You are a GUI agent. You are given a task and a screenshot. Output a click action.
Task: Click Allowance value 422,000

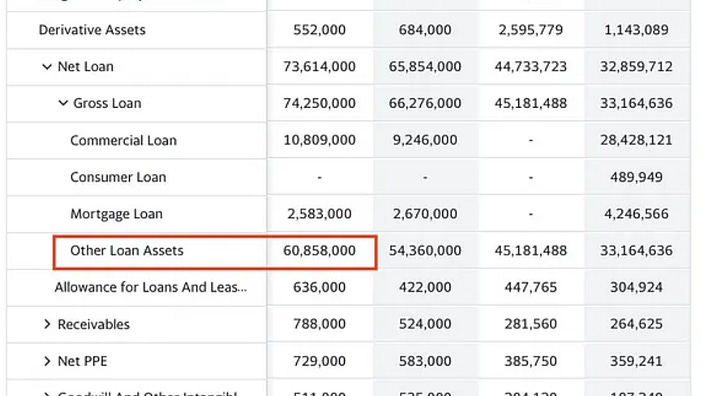(425, 287)
